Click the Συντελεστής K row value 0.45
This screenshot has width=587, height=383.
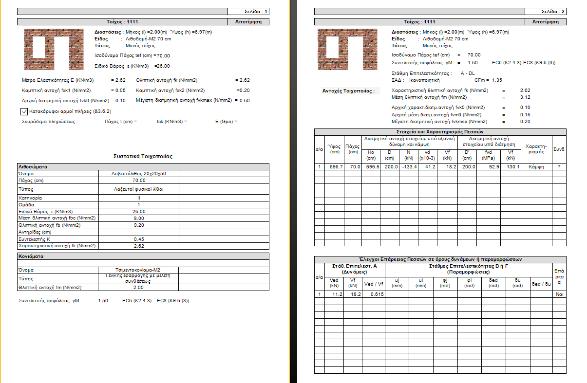coord(139,239)
